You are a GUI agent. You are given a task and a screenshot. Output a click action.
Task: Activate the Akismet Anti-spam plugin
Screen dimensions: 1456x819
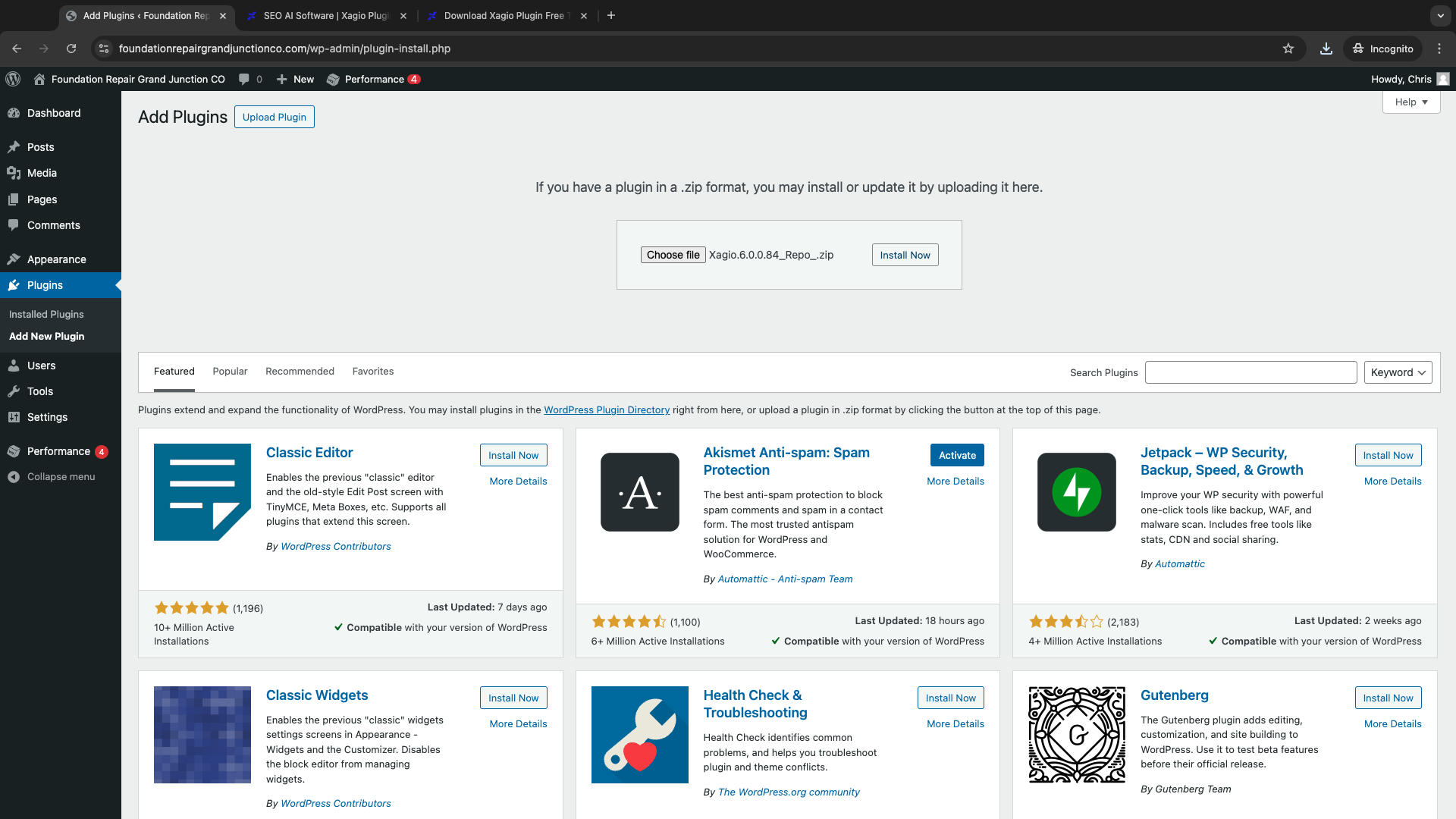[957, 455]
